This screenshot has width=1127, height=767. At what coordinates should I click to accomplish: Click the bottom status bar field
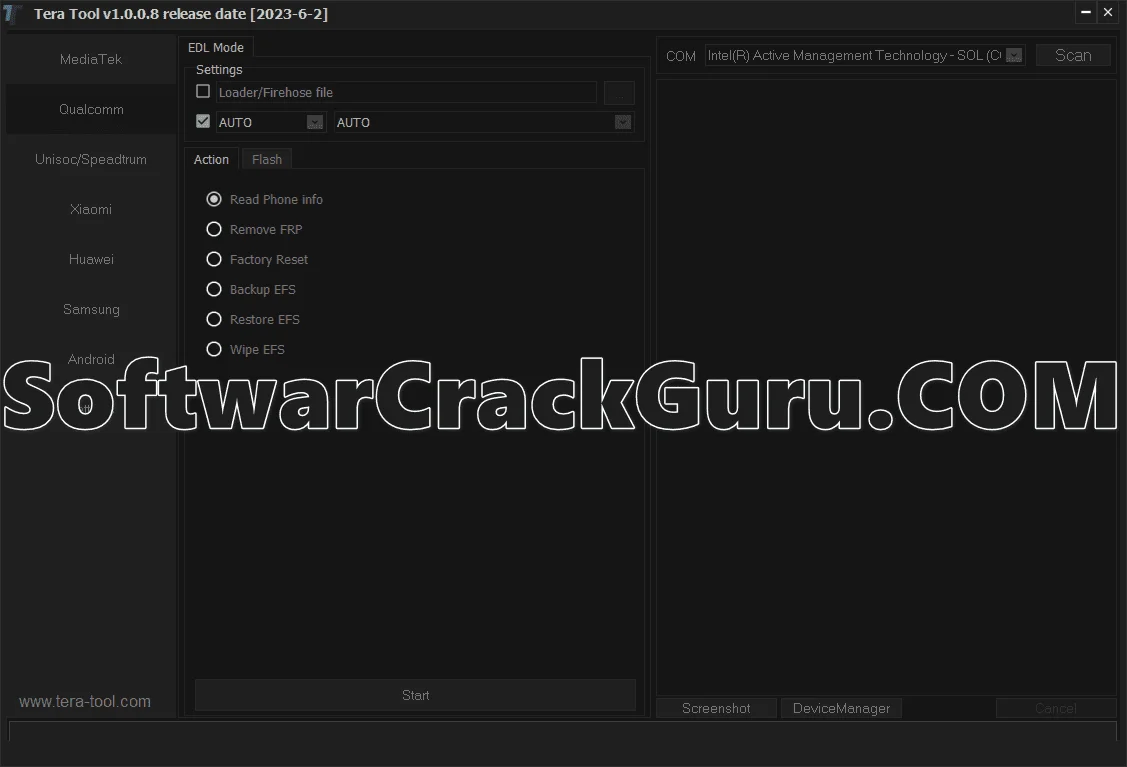tap(563, 731)
